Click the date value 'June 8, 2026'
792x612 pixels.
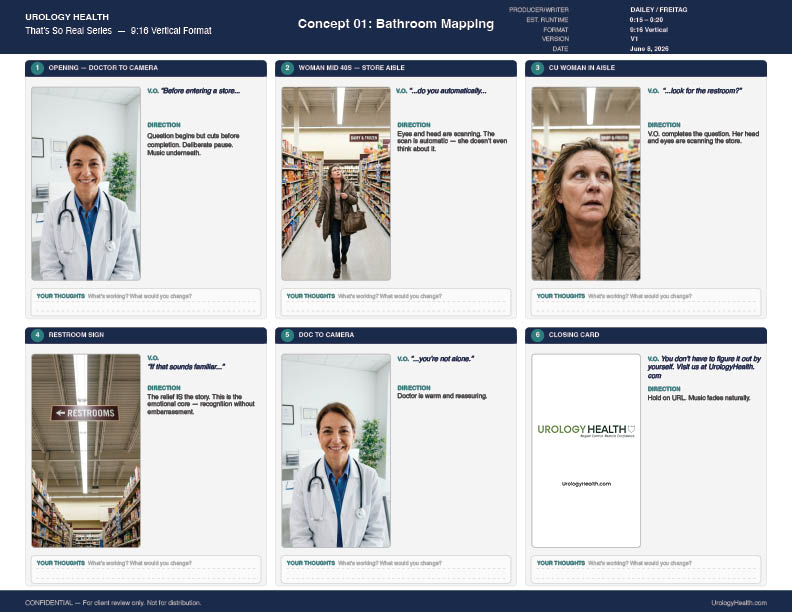click(649, 49)
